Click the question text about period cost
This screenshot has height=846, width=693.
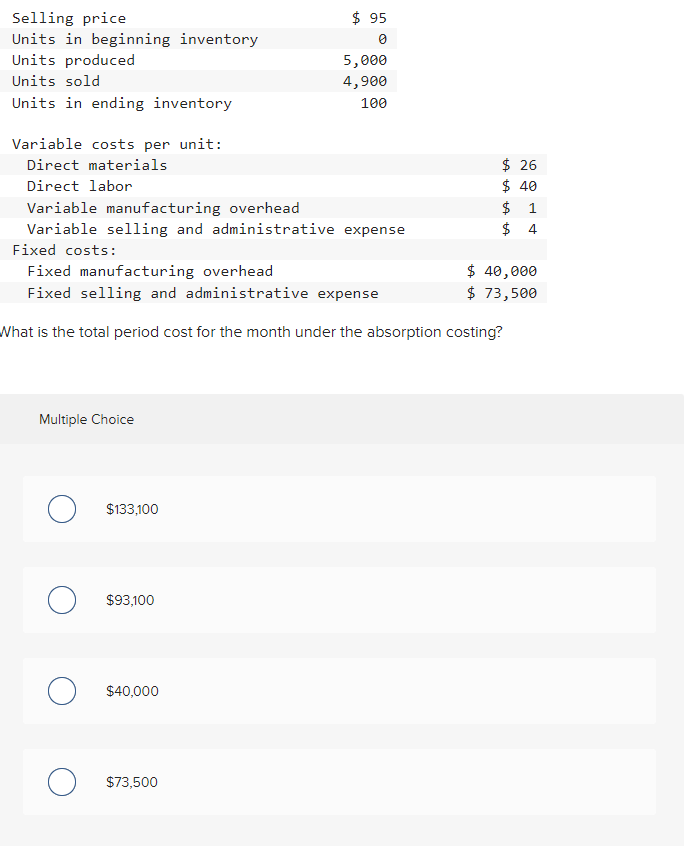(x=253, y=331)
